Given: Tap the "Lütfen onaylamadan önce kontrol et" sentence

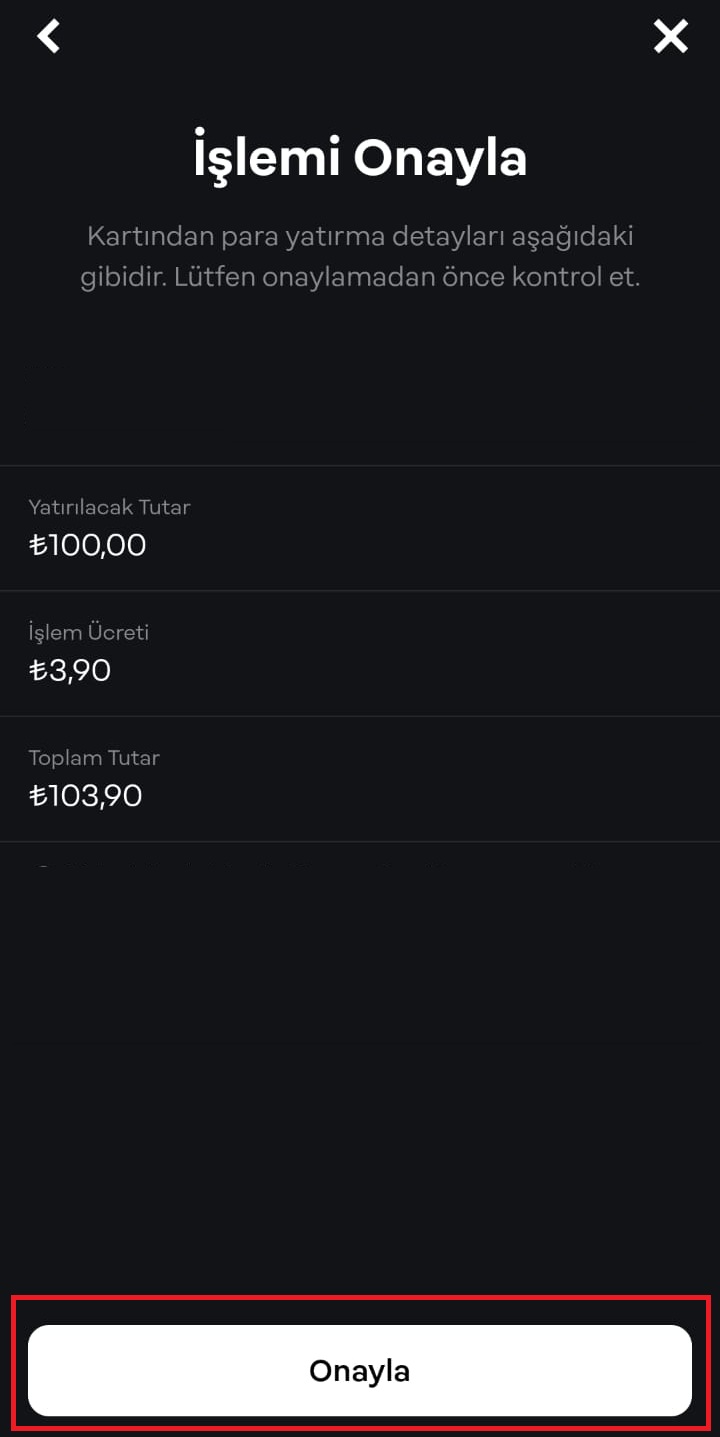Looking at the screenshot, I should point(407,277).
